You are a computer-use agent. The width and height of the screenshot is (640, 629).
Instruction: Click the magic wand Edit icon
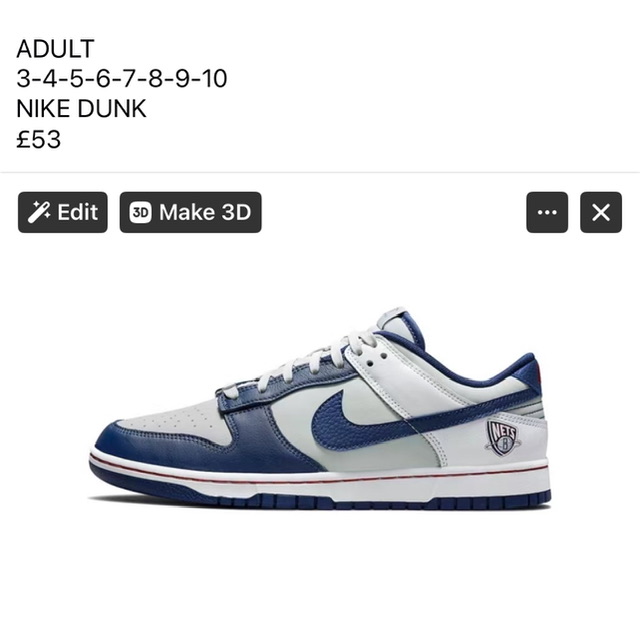[39, 212]
